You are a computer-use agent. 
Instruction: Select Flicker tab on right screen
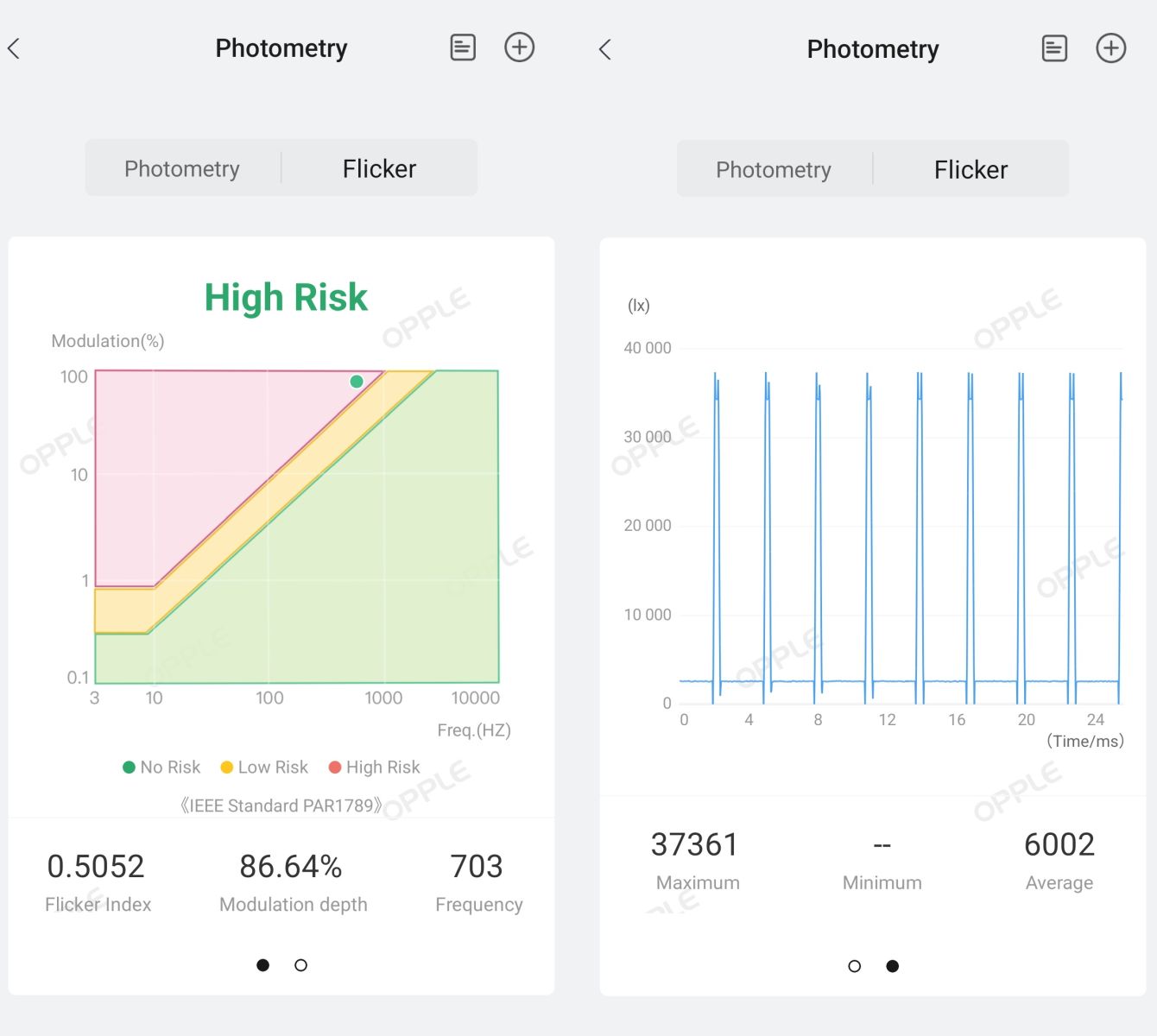pos(970,170)
